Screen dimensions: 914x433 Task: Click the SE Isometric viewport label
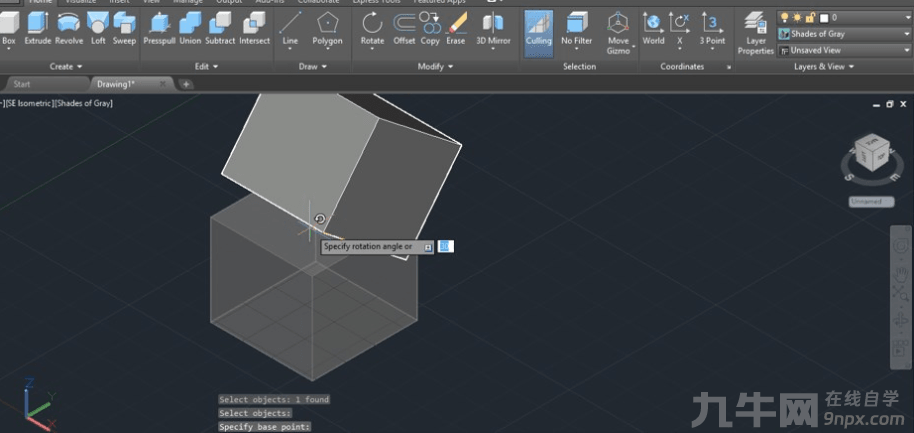coord(29,103)
